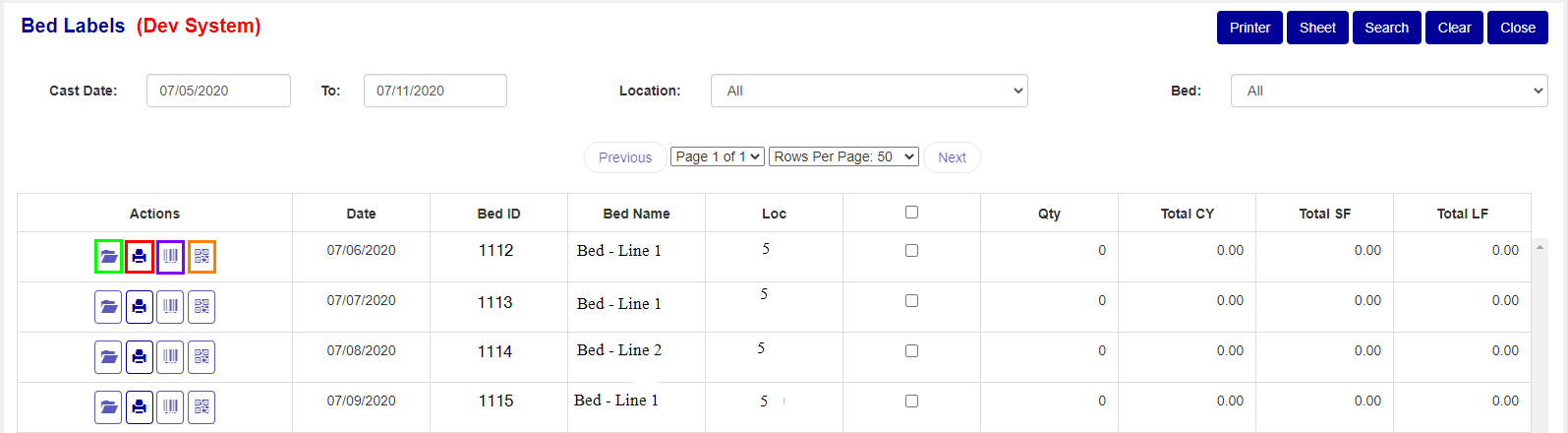Click QR code icon for bed 1112

coord(202,257)
